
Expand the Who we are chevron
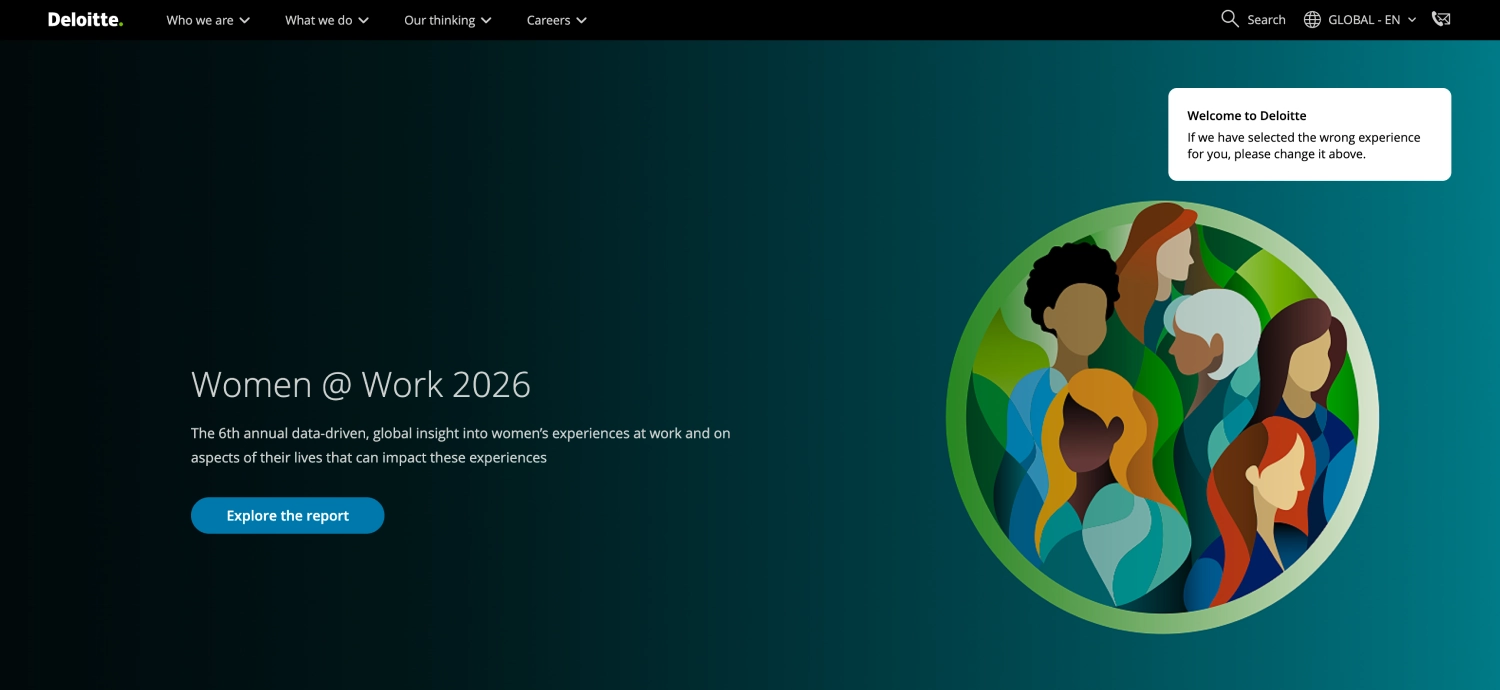click(245, 20)
